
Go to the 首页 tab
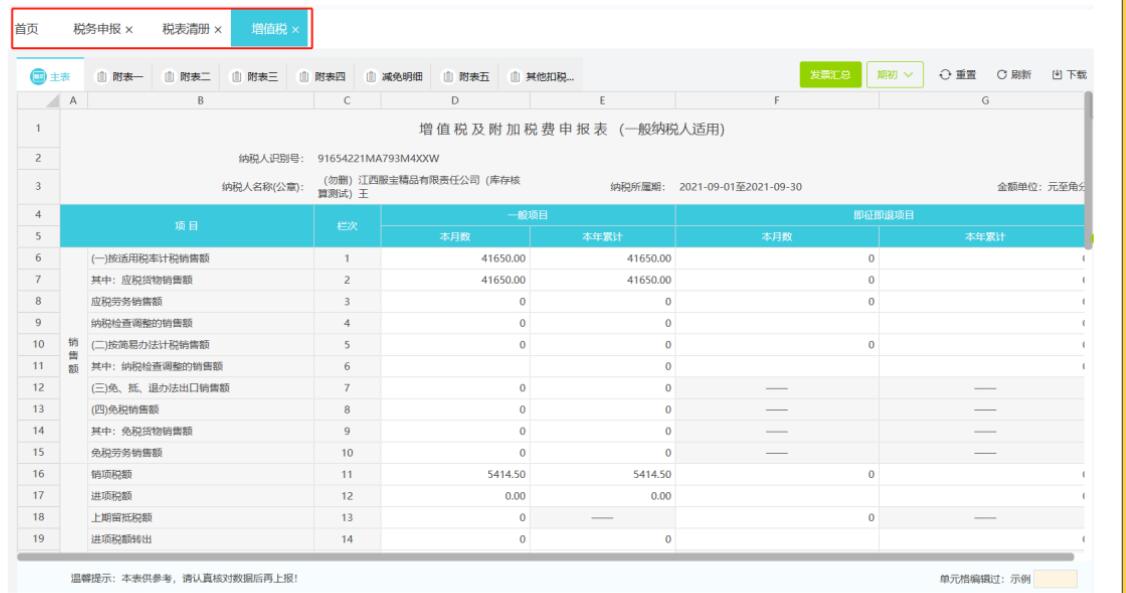[x=27, y=29]
